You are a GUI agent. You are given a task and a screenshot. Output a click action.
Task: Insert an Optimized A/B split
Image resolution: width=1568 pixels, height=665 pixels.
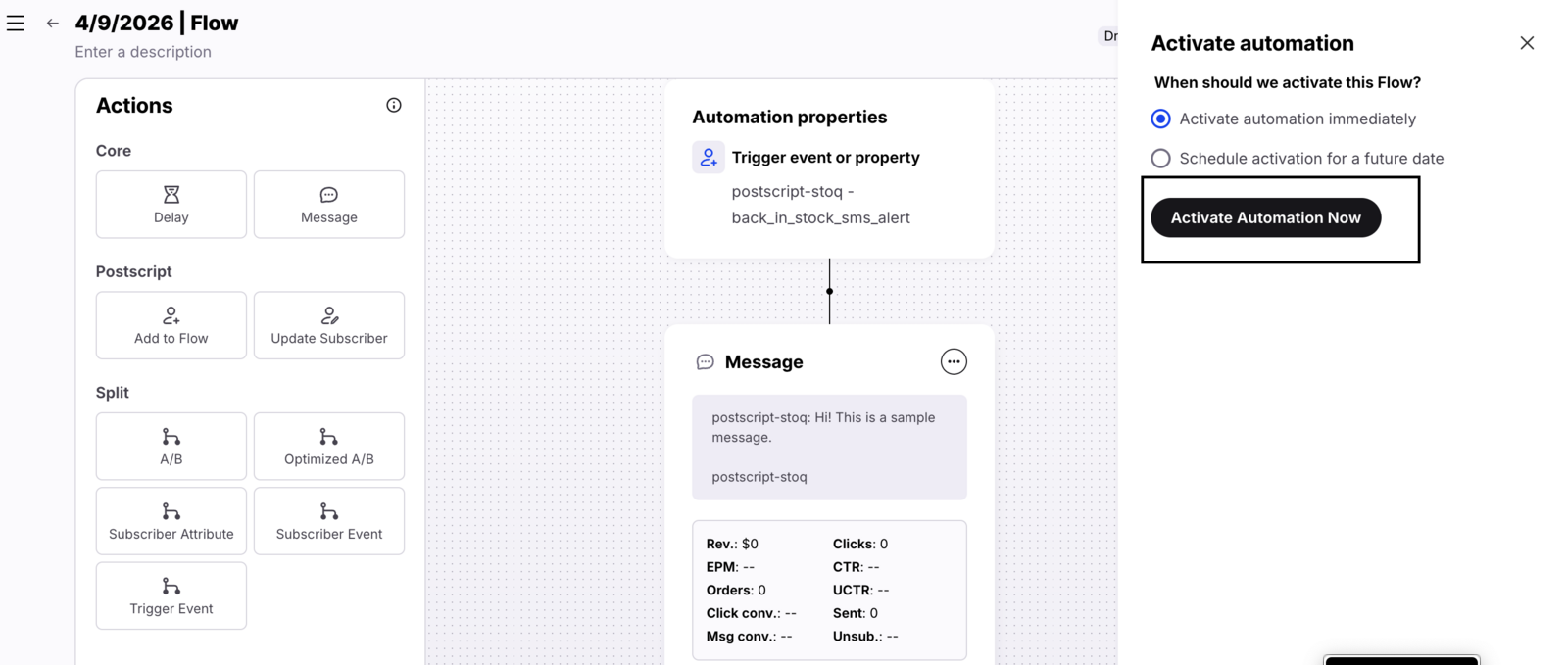pos(329,447)
